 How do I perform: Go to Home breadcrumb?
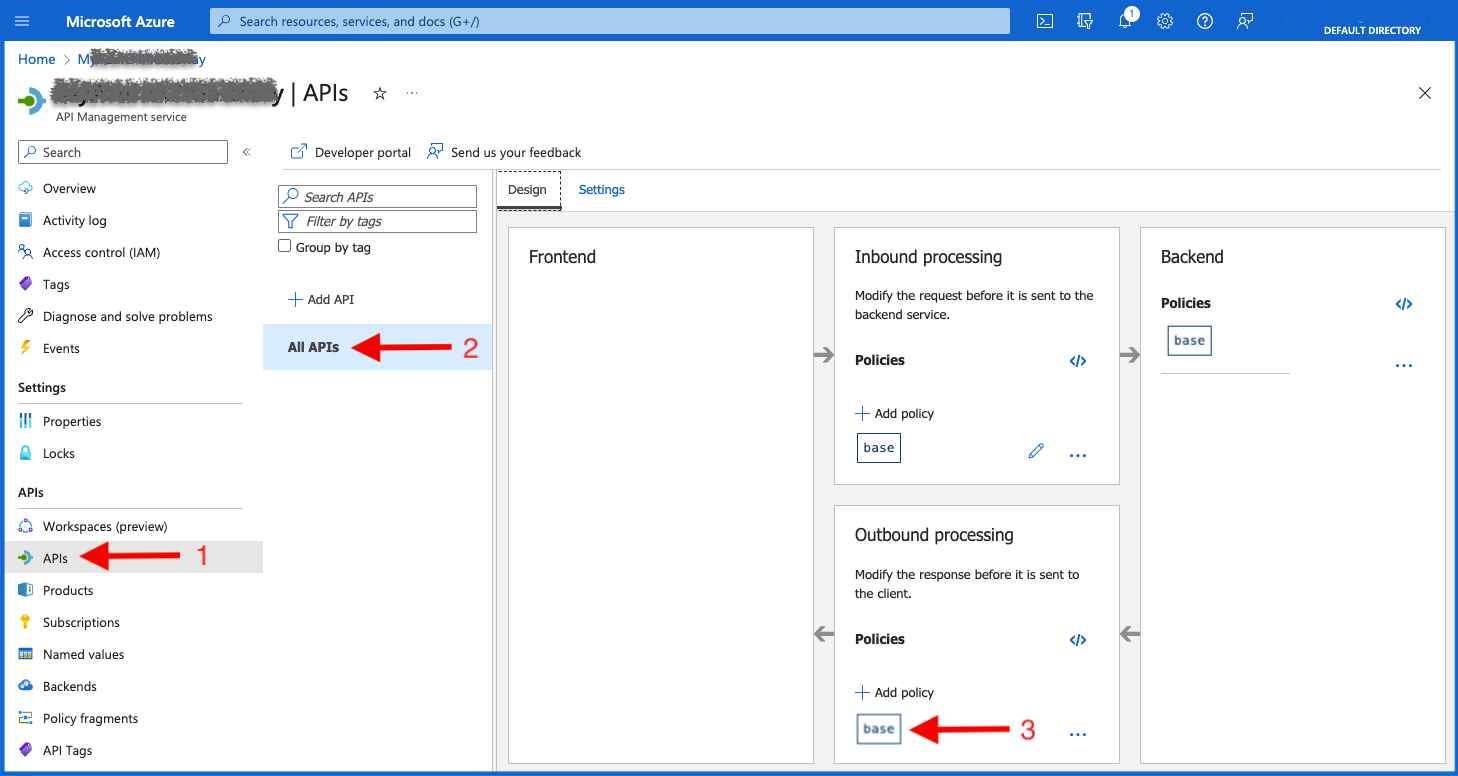click(x=37, y=59)
